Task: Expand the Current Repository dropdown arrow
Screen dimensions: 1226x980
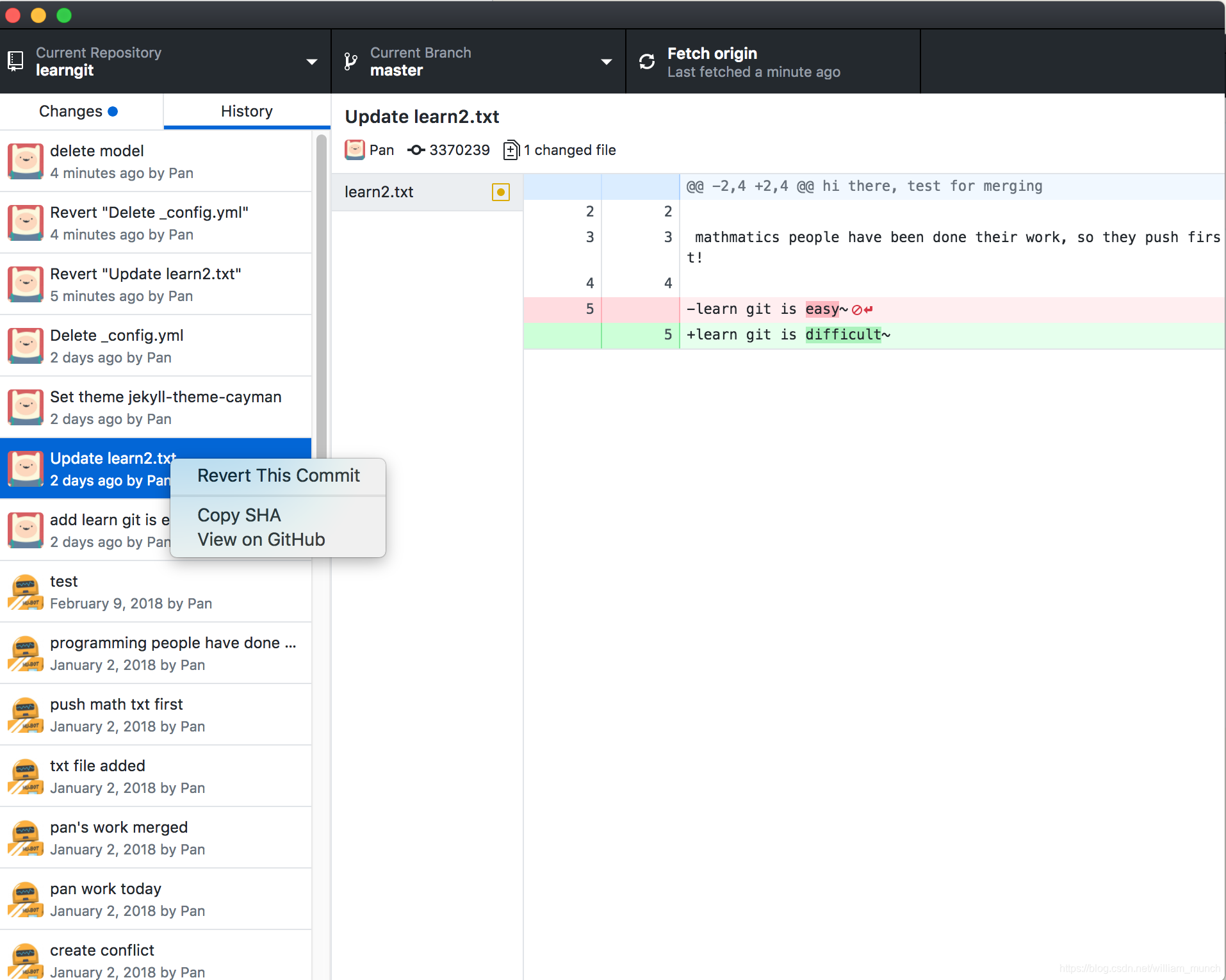Action: (312, 62)
